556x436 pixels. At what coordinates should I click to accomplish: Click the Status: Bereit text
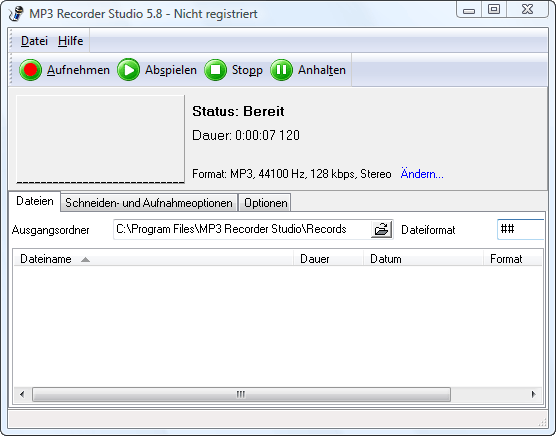tap(238, 112)
